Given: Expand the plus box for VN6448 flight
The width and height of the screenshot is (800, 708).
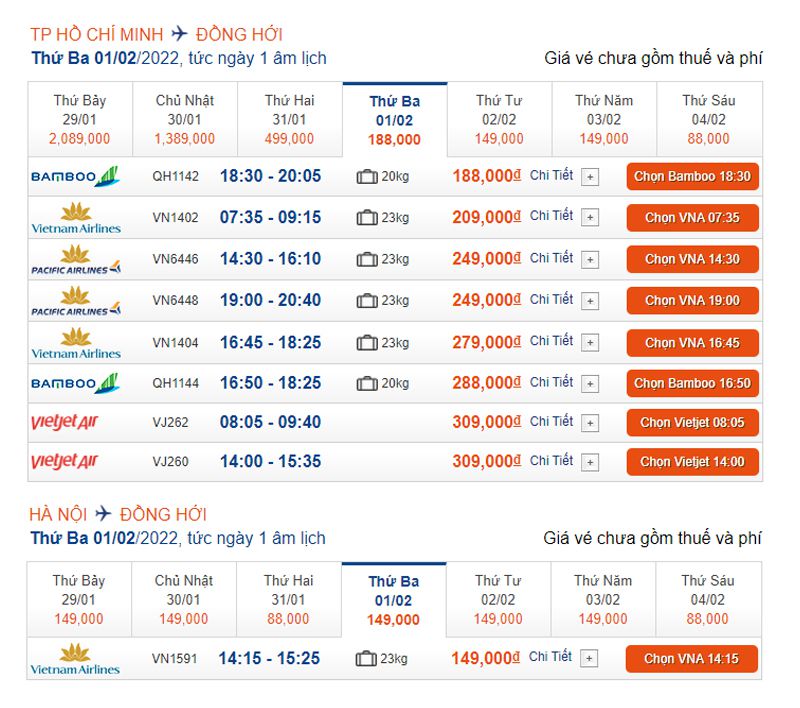Looking at the screenshot, I should click(x=590, y=301).
